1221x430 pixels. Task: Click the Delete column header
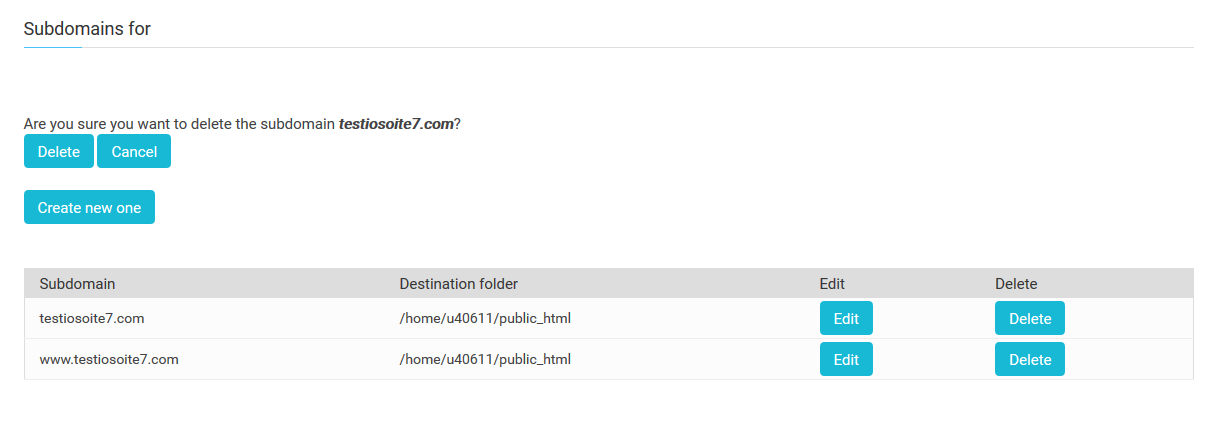point(1016,284)
